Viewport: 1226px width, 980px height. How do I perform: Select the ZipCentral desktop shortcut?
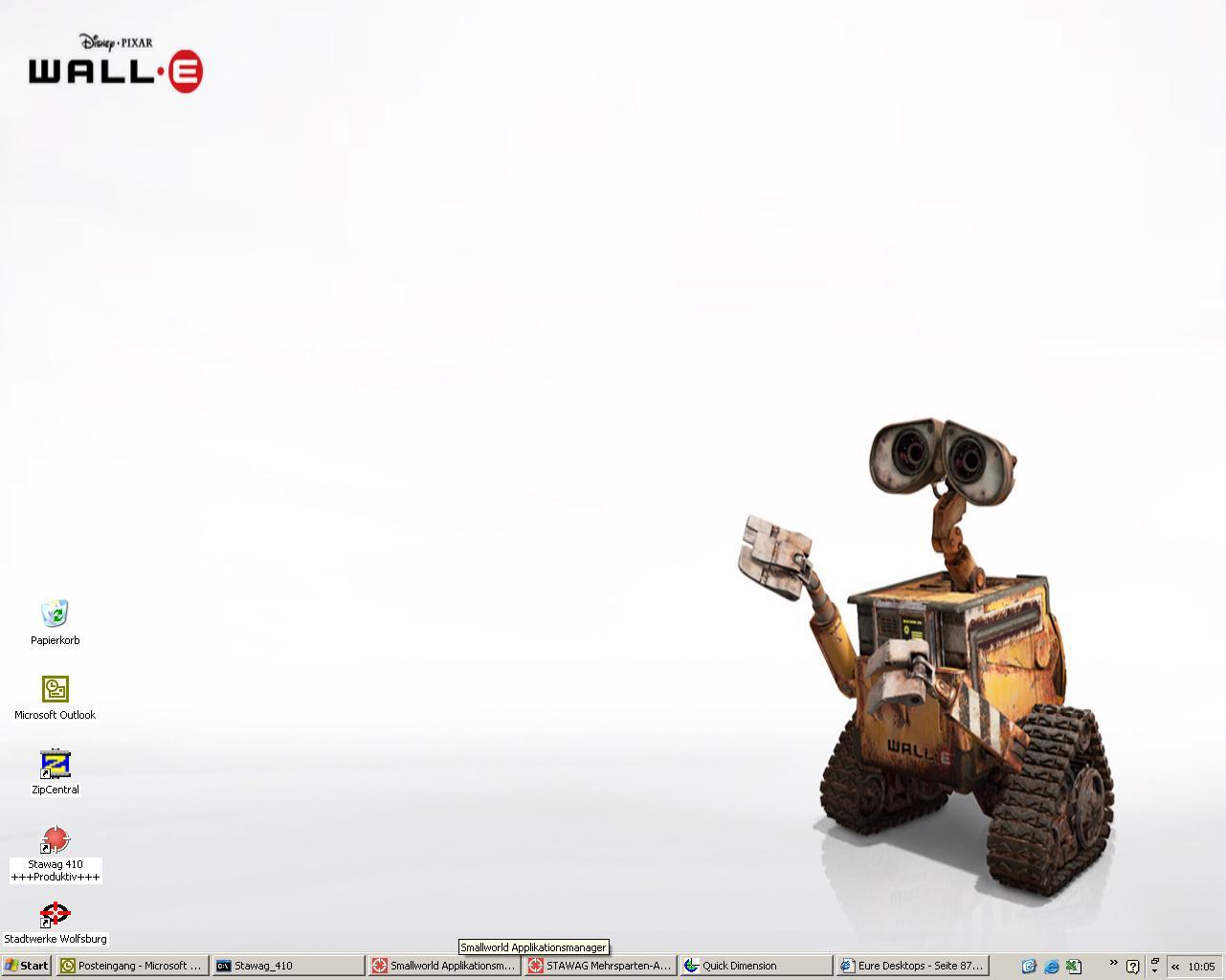55,772
